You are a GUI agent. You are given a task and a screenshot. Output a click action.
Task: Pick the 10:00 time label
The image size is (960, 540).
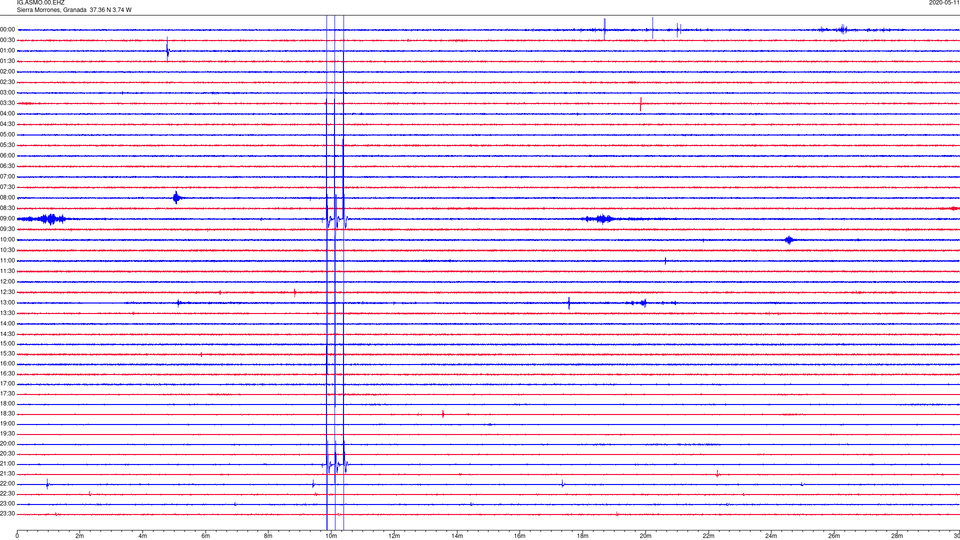(x=7, y=239)
